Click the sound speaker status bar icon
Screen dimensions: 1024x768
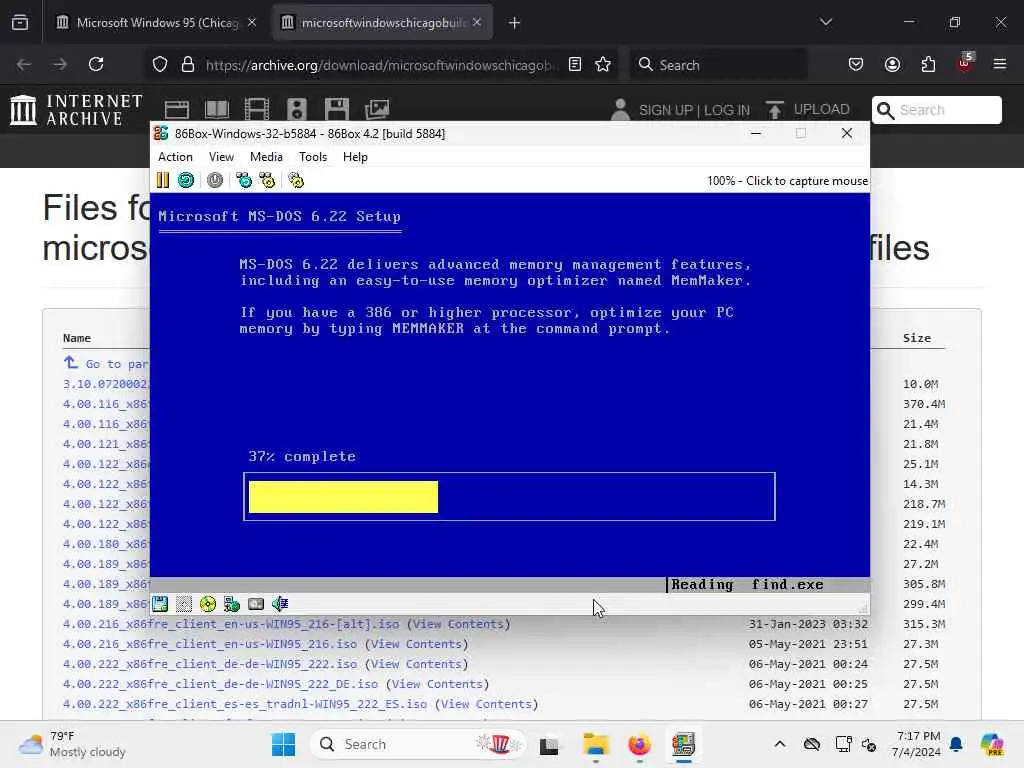tap(280, 604)
